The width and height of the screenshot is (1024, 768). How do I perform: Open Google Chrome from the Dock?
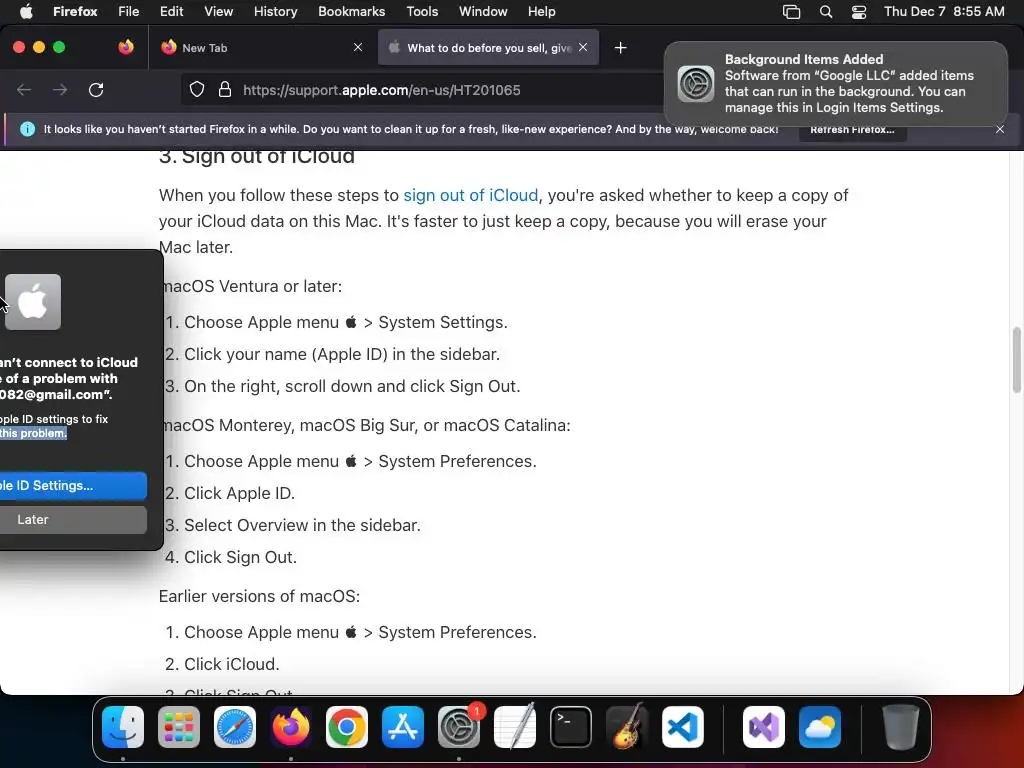[347, 727]
